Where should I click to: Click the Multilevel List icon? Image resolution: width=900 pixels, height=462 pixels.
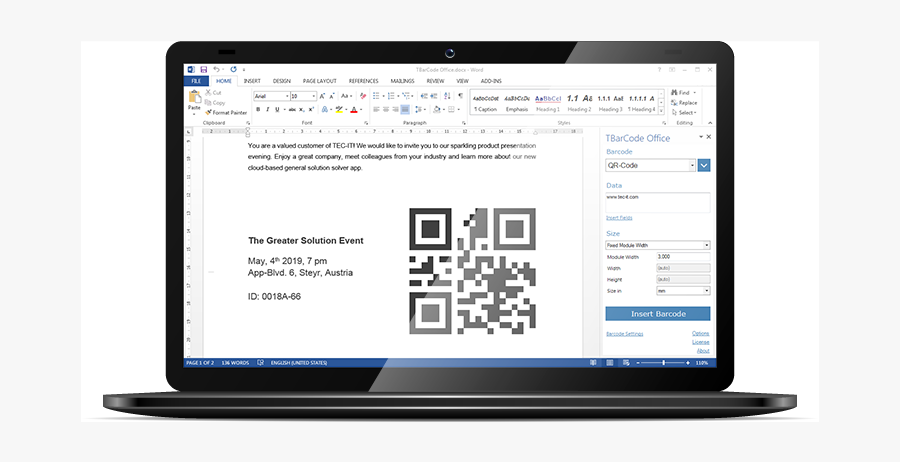[406, 96]
